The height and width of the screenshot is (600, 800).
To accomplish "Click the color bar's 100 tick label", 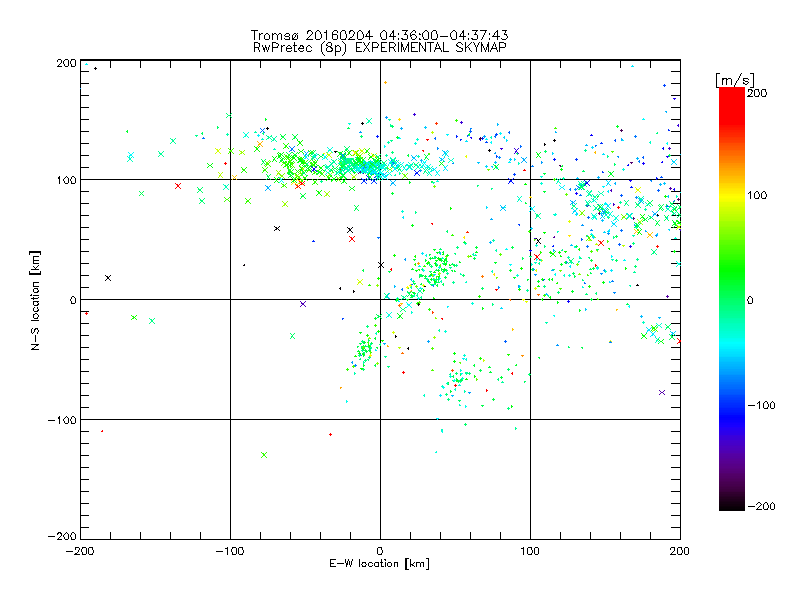I will pos(759,195).
